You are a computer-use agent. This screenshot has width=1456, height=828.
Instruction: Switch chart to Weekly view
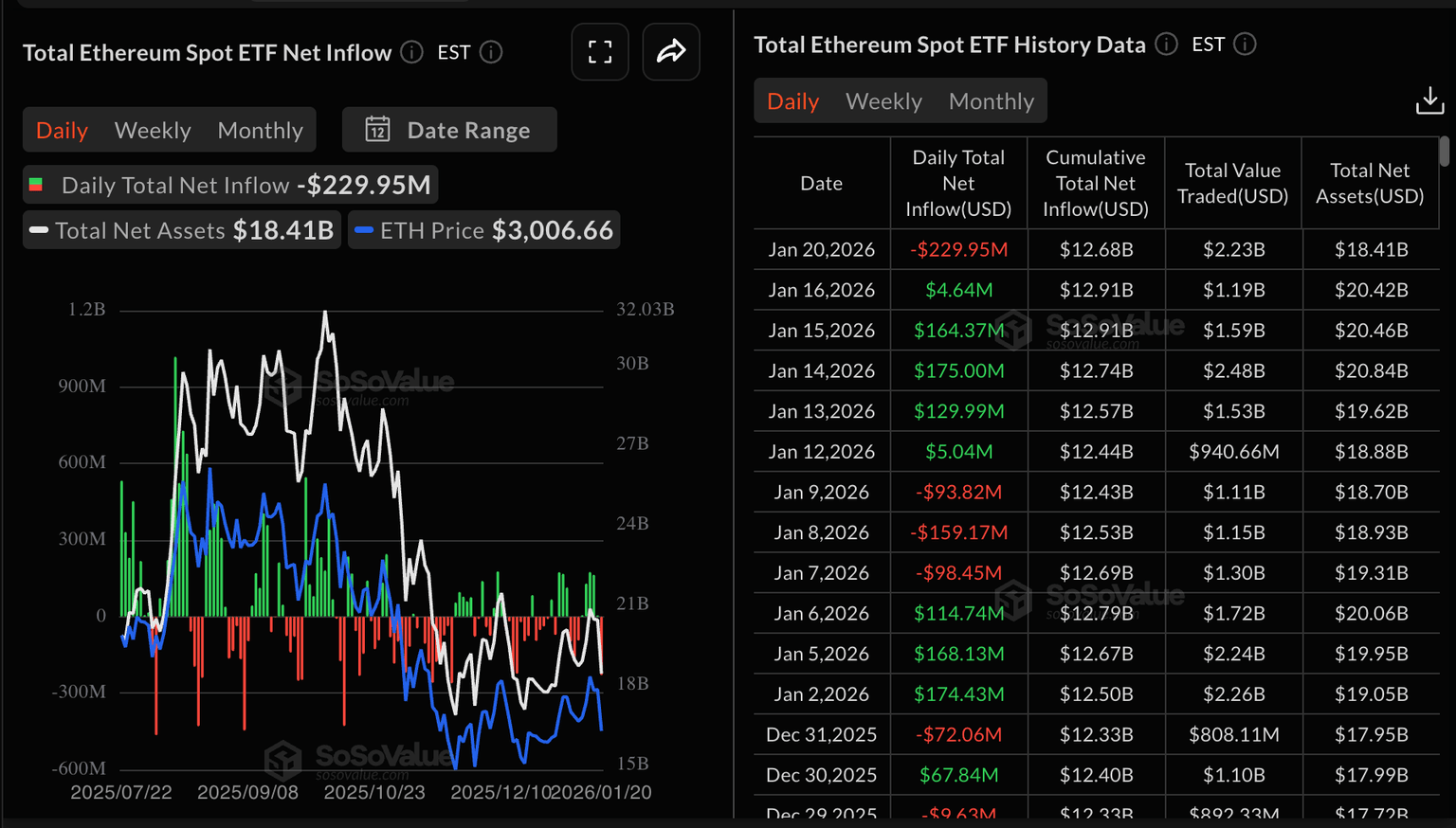tap(153, 130)
